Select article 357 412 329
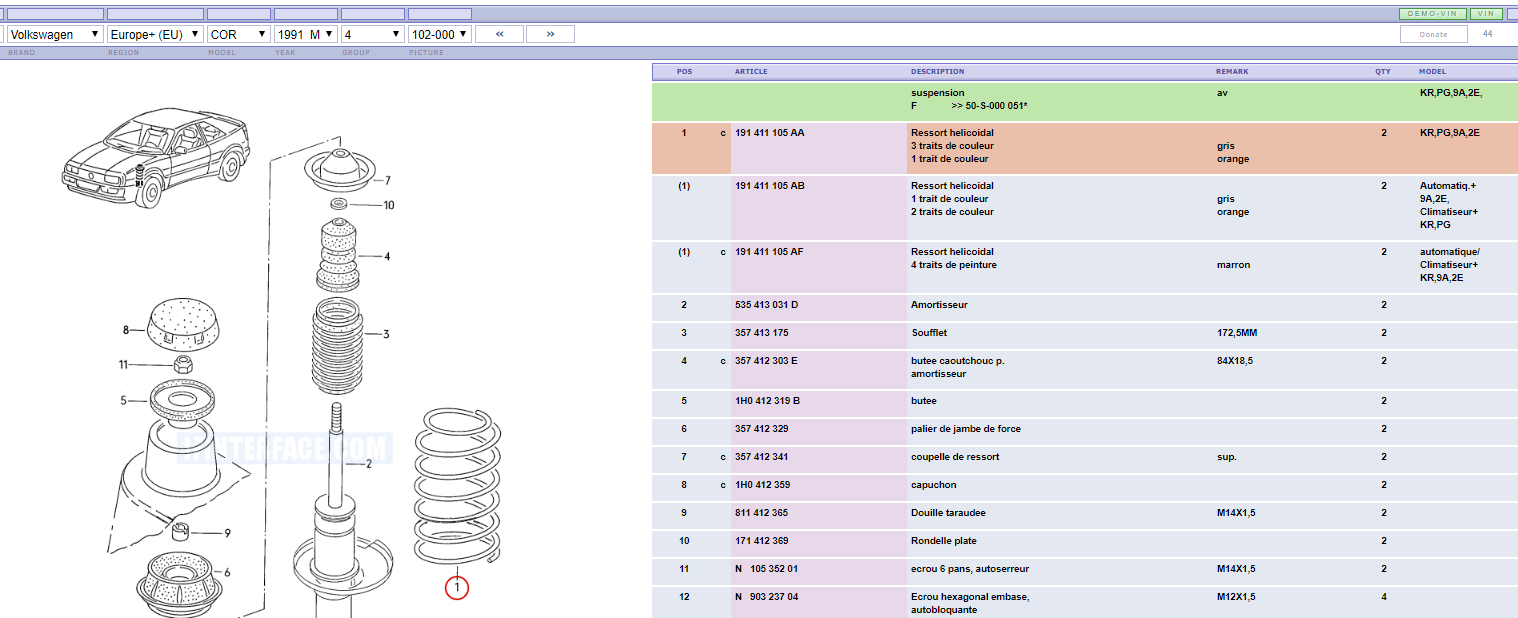Image resolution: width=1518 pixels, height=618 pixels. click(761, 428)
